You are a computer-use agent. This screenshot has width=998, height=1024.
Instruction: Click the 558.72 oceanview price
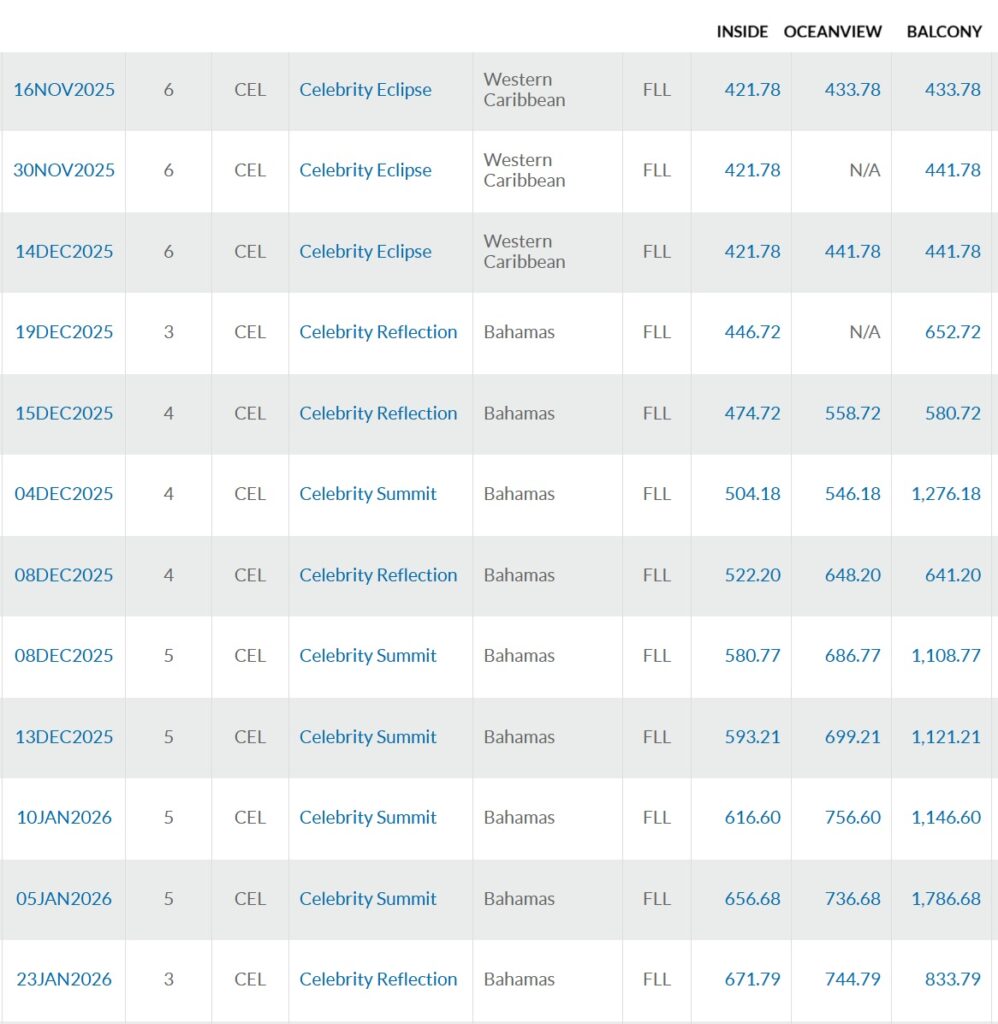(852, 413)
